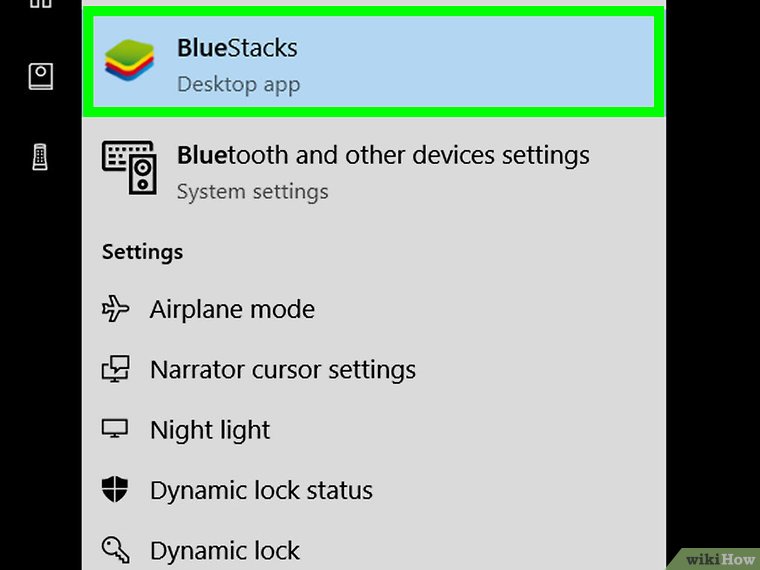Click the shield icon beside Dynamic lock status
The image size is (760, 570).
(x=116, y=490)
